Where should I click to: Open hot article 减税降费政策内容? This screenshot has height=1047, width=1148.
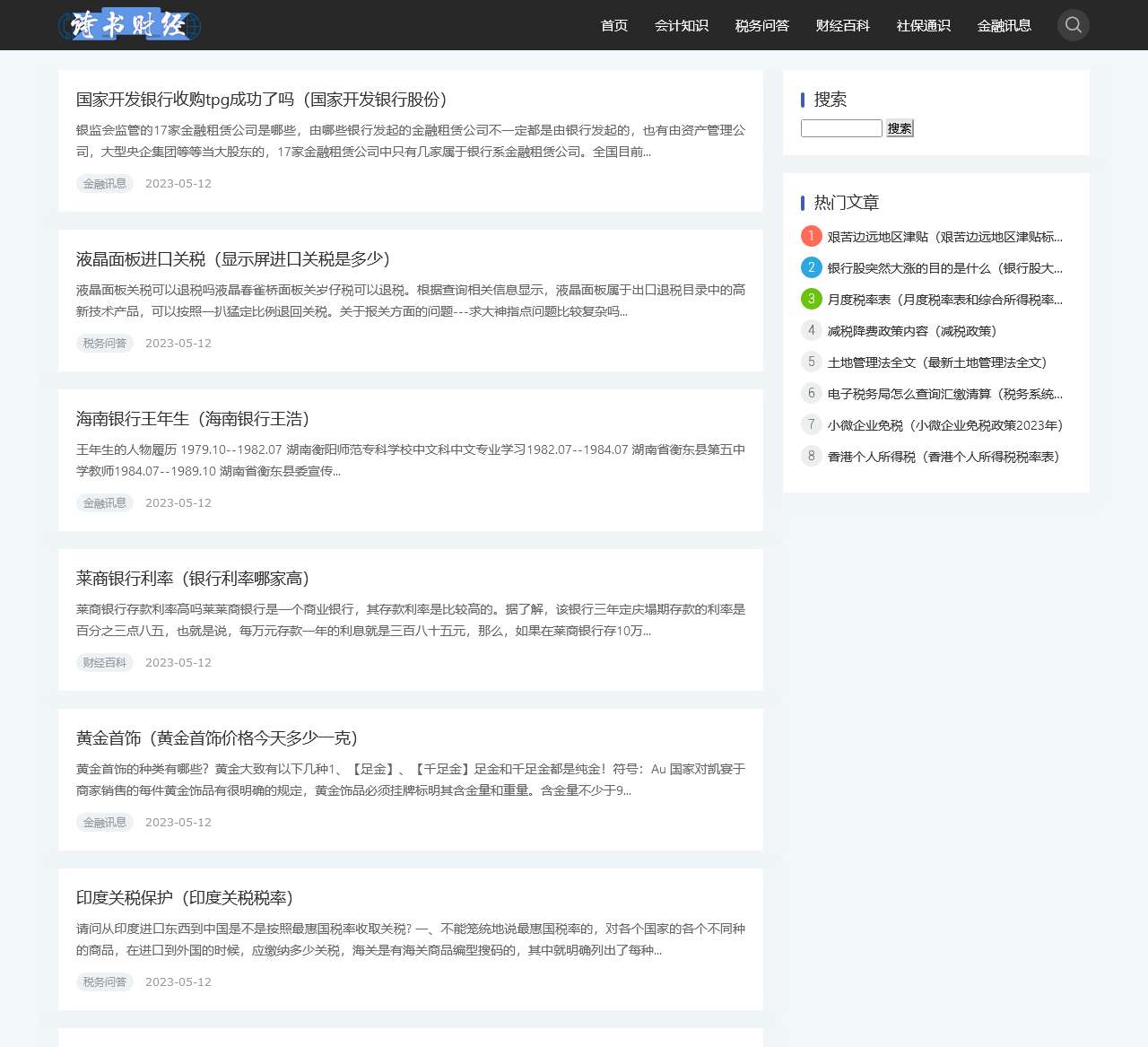click(x=912, y=331)
